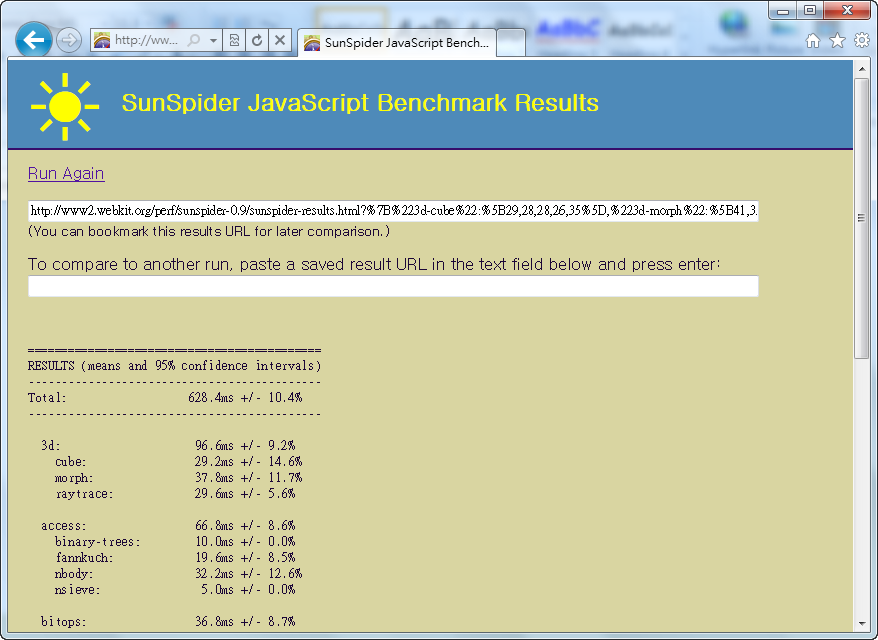Click the bookmark this results URL note

(209, 232)
